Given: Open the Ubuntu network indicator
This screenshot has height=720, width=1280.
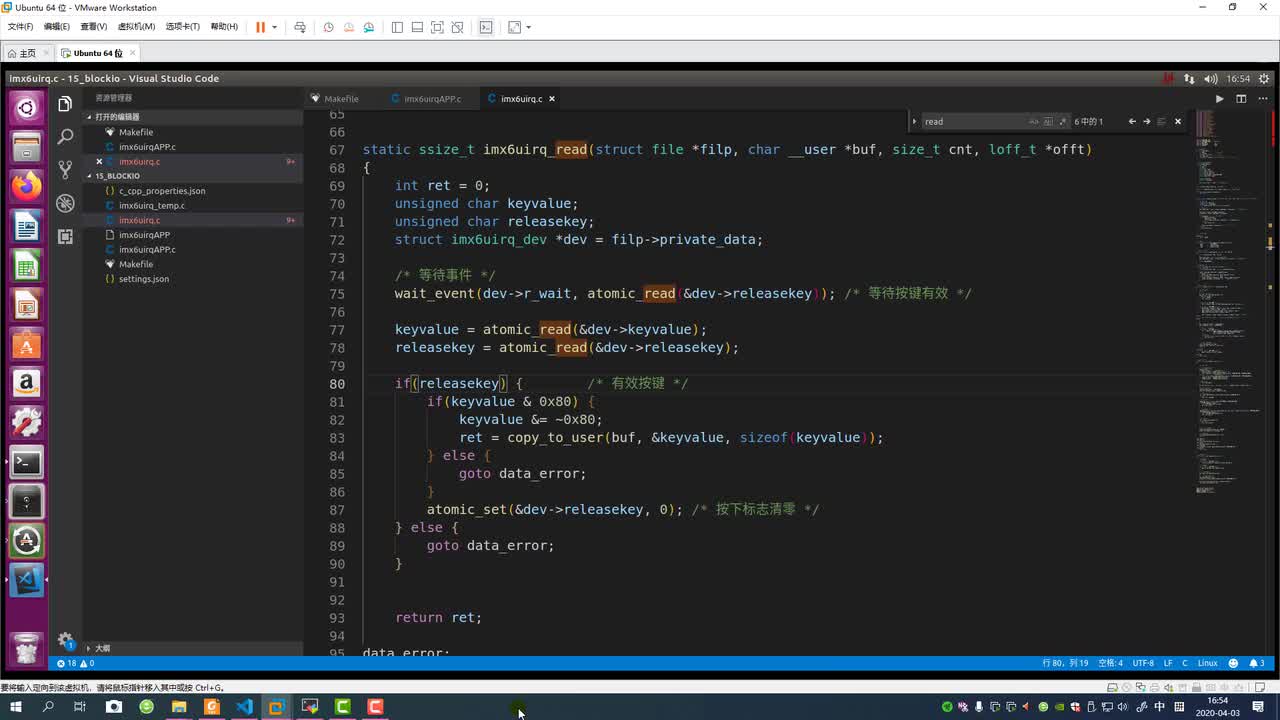Looking at the screenshot, I should (x=1189, y=78).
